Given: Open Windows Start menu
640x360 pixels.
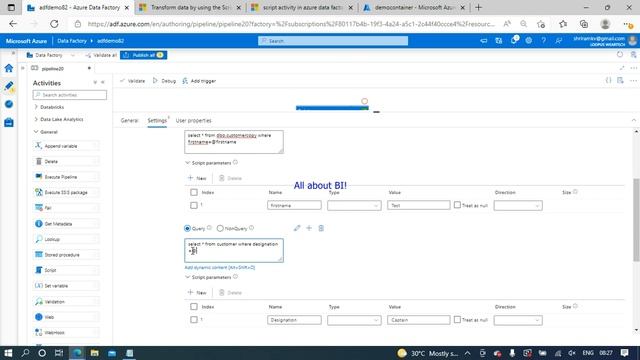Looking at the screenshot, I should 8,353.
